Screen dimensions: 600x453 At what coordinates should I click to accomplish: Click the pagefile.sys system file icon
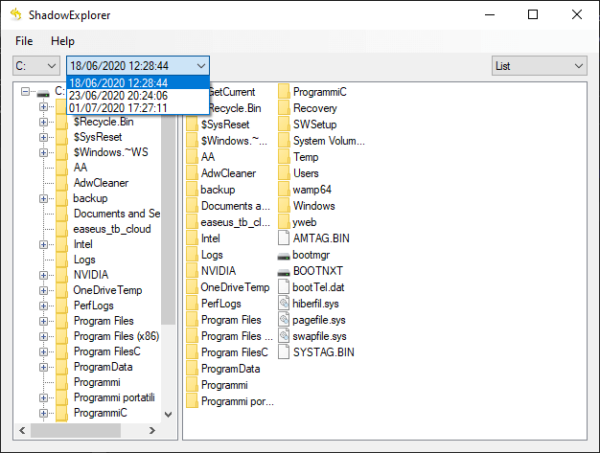284,319
